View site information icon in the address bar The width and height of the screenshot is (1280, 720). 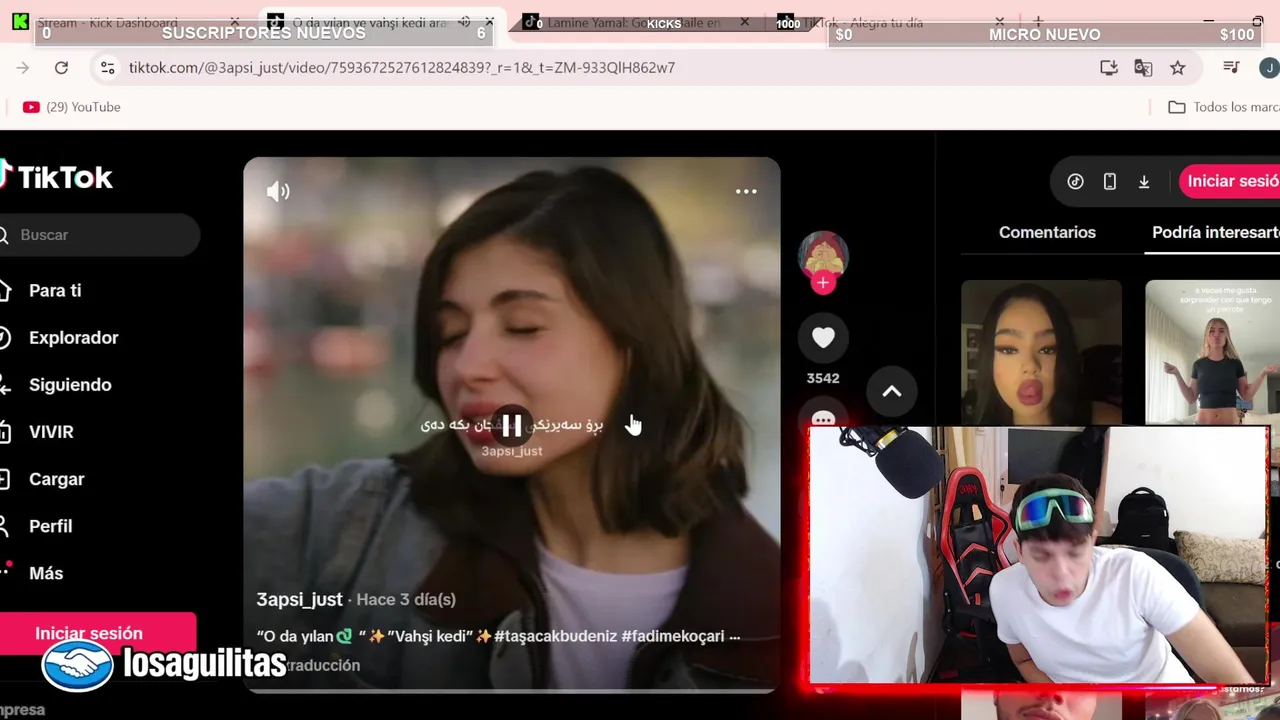point(108,67)
